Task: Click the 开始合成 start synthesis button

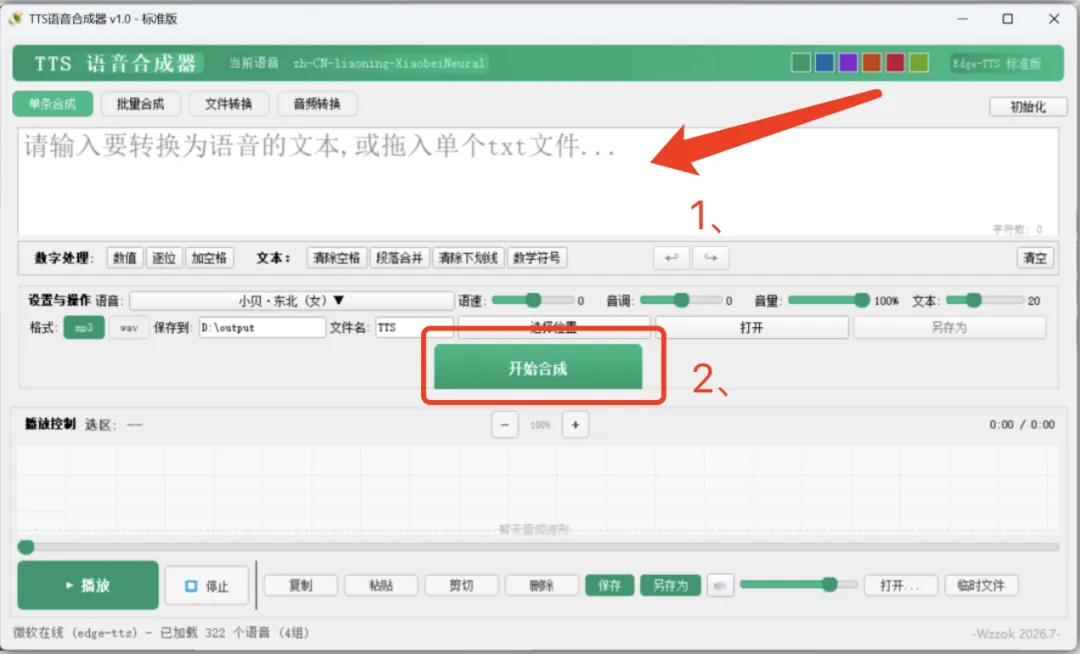Action: (538, 368)
